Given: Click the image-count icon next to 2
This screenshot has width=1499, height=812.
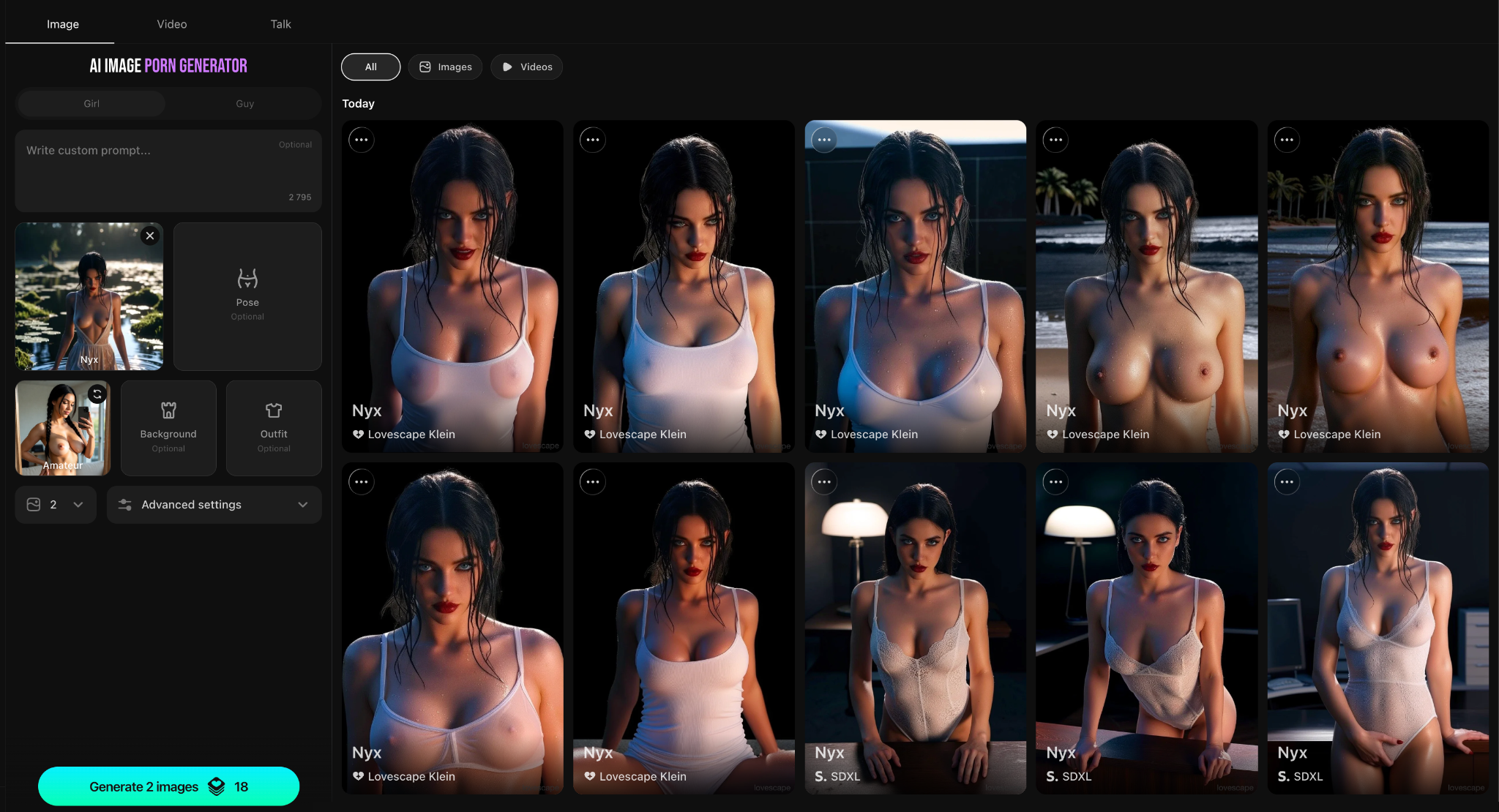Looking at the screenshot, I should click(34, 505).
